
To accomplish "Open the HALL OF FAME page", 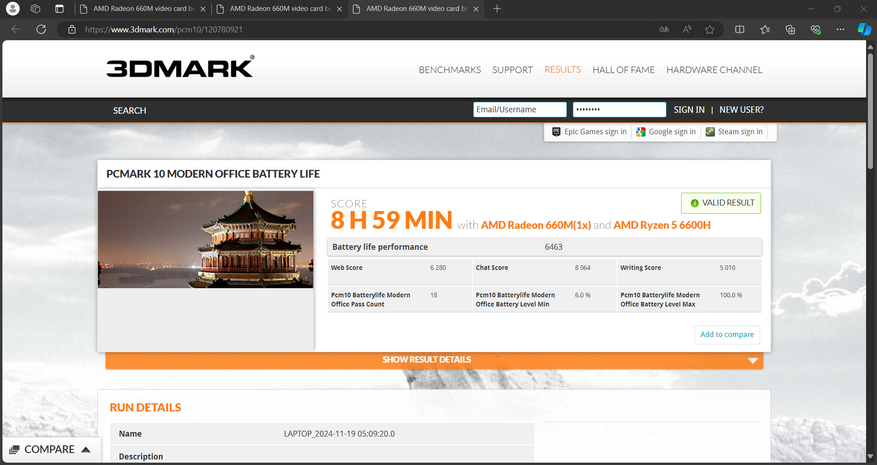I will 623,70.
